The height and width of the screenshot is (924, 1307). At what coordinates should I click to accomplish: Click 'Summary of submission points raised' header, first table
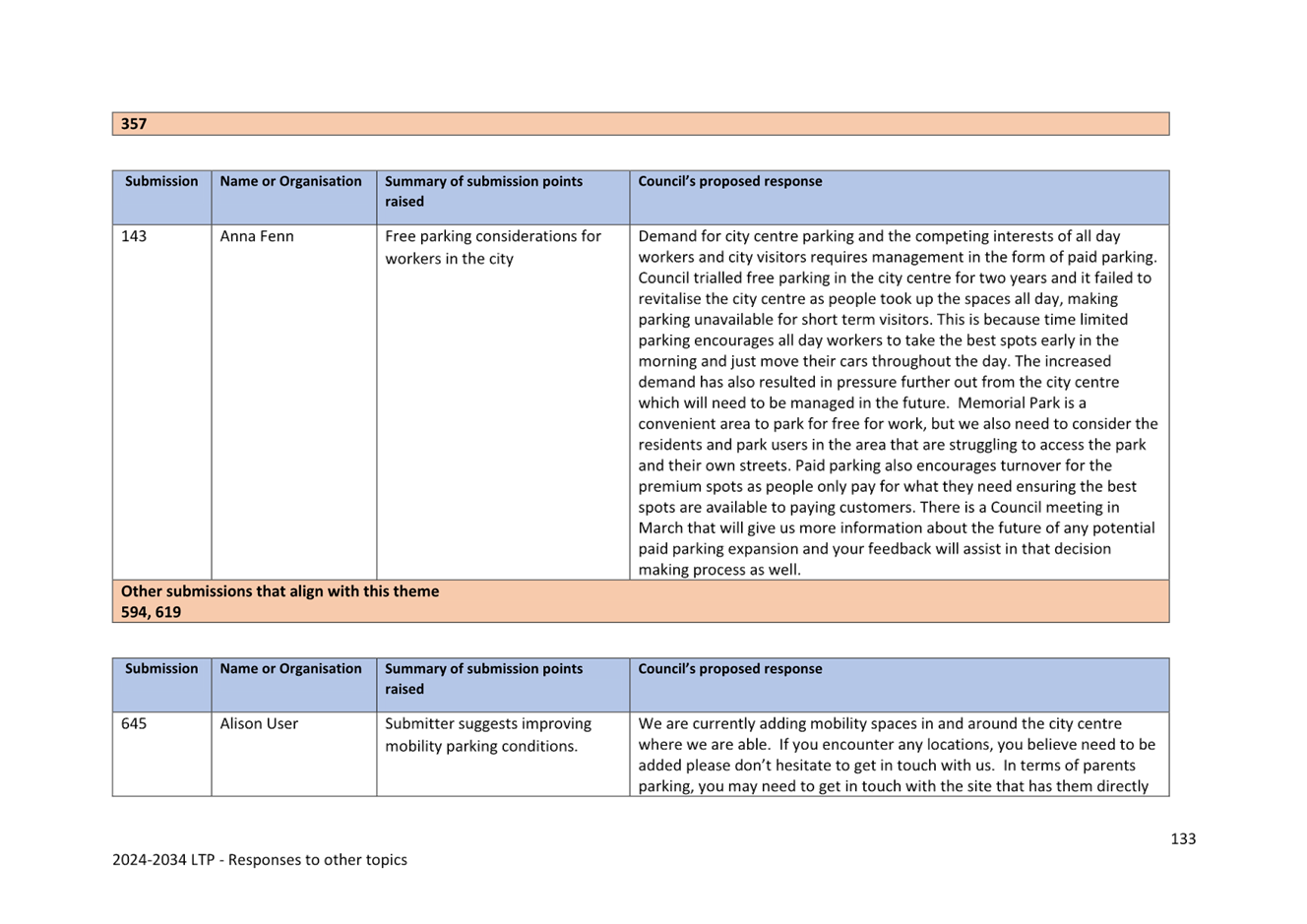click(484, 191)
